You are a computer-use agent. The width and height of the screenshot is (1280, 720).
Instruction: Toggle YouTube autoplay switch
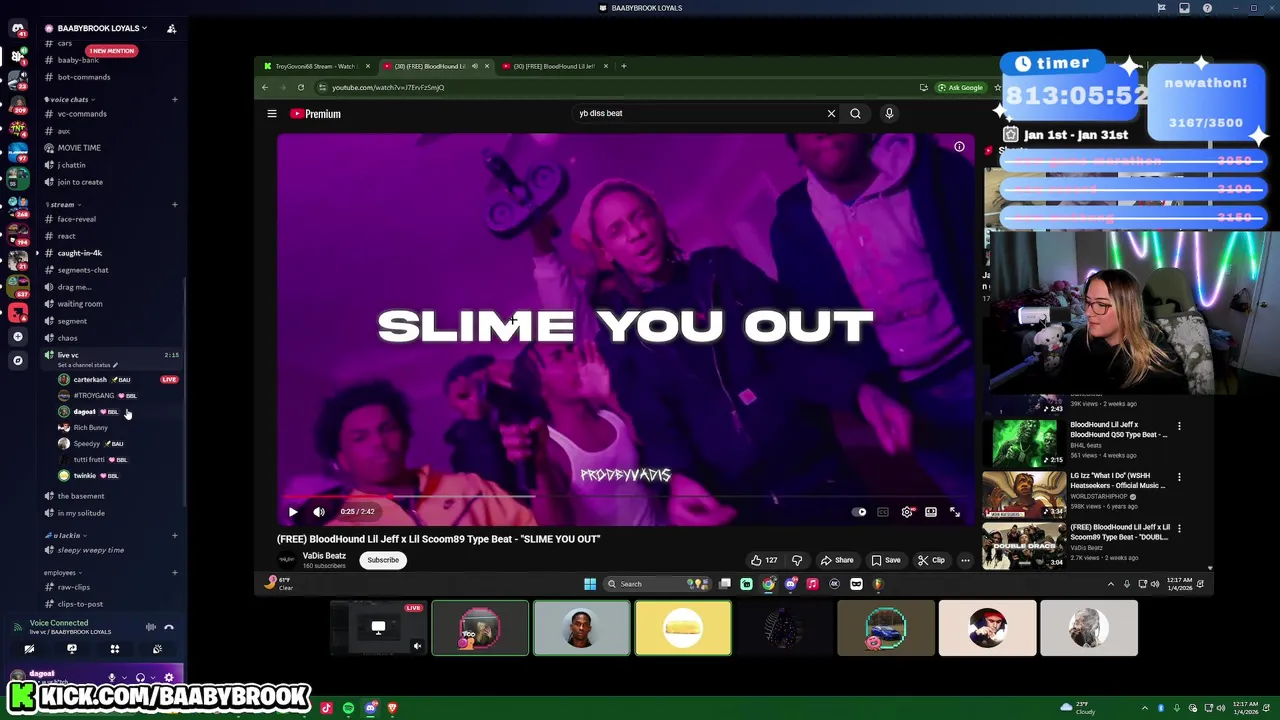coord(859,512)
